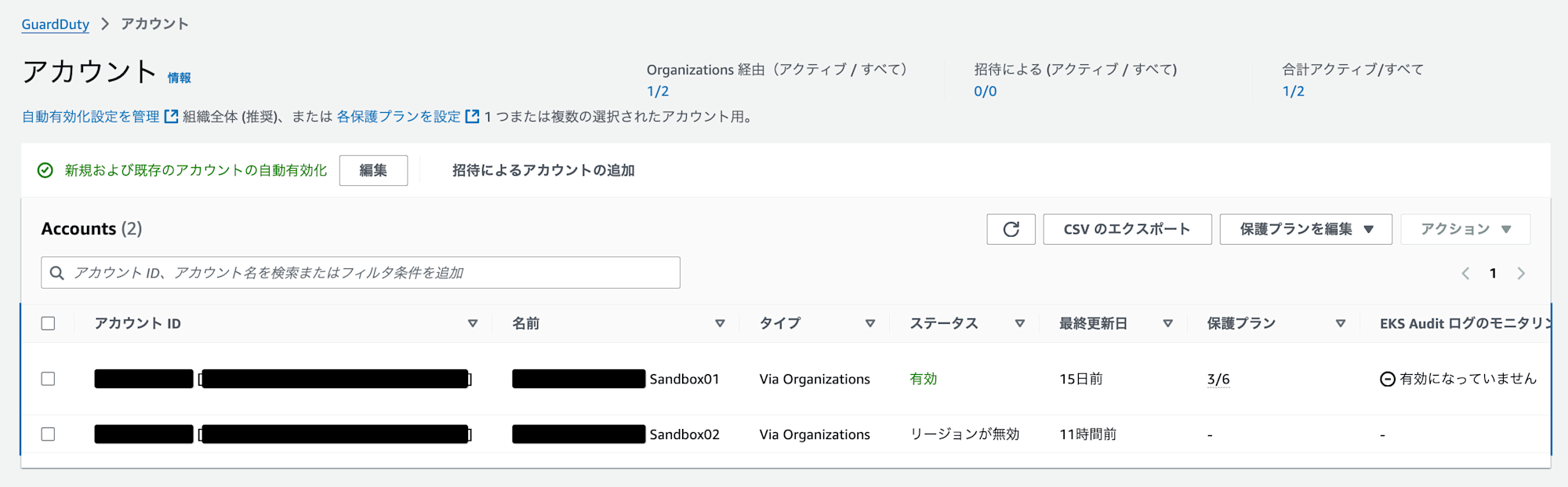Click the refresh icon button
This screenshot has width=1568, height=487.
pos(1011,229)
